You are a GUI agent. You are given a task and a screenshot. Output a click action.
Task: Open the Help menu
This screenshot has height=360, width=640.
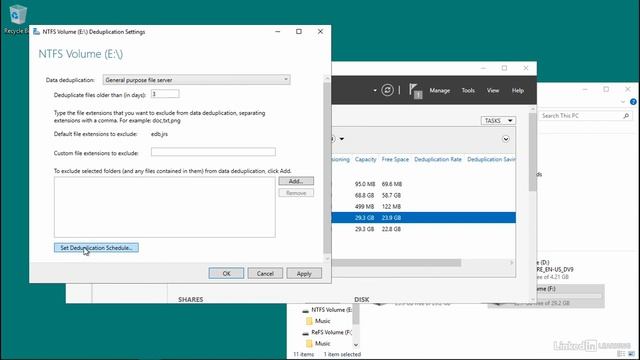click(518, 91)
